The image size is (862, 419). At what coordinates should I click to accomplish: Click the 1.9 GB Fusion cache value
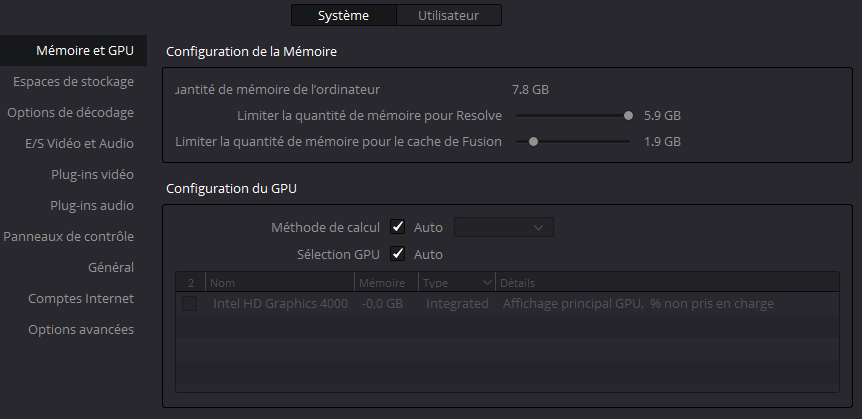(662, 141)
